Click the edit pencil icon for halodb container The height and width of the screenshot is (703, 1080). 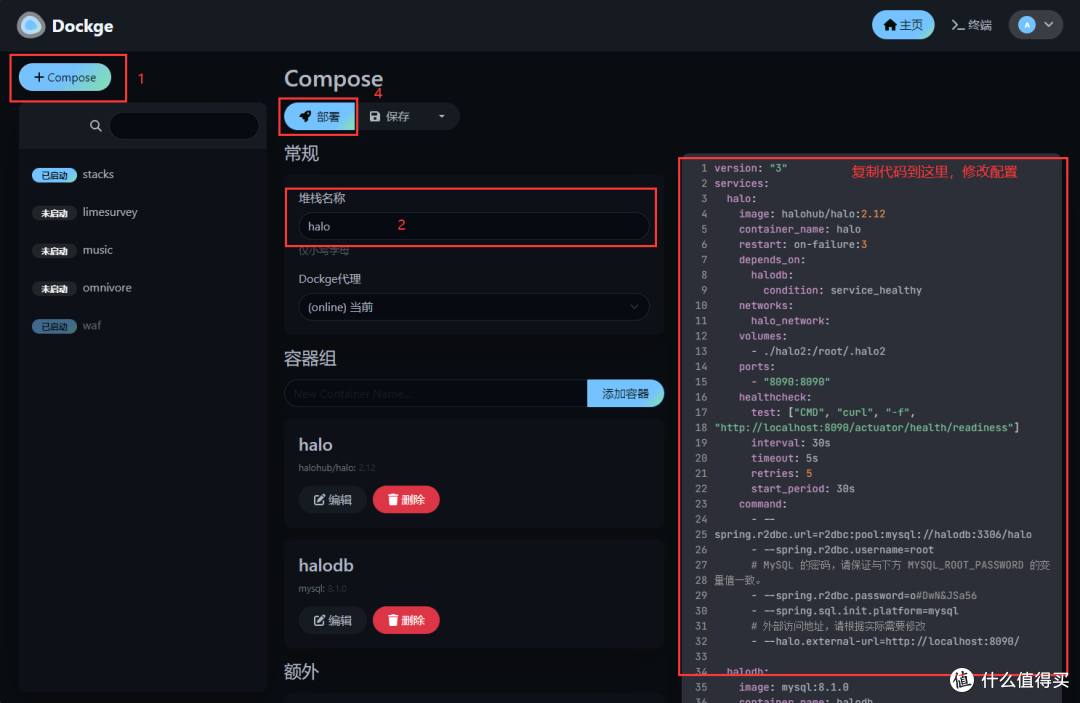[x=322, y=620]
